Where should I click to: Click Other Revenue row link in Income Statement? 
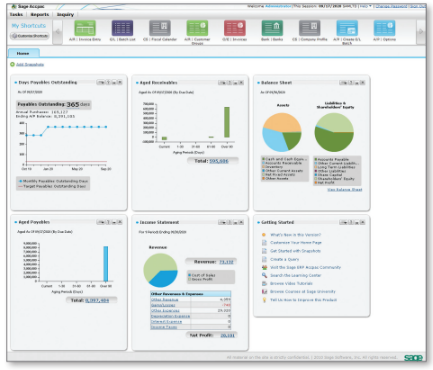(165, 300)
